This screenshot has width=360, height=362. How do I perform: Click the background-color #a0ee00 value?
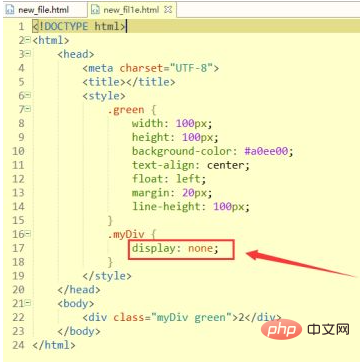[x=266, y=151]
